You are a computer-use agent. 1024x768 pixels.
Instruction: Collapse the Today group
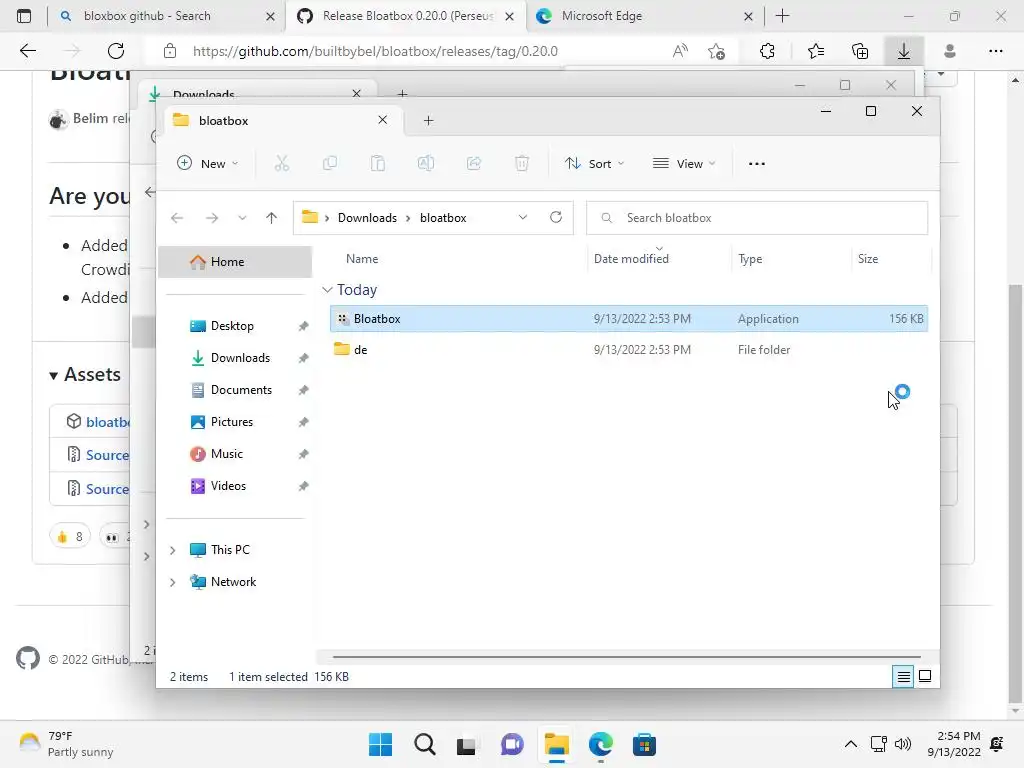(x=327, y=289)
